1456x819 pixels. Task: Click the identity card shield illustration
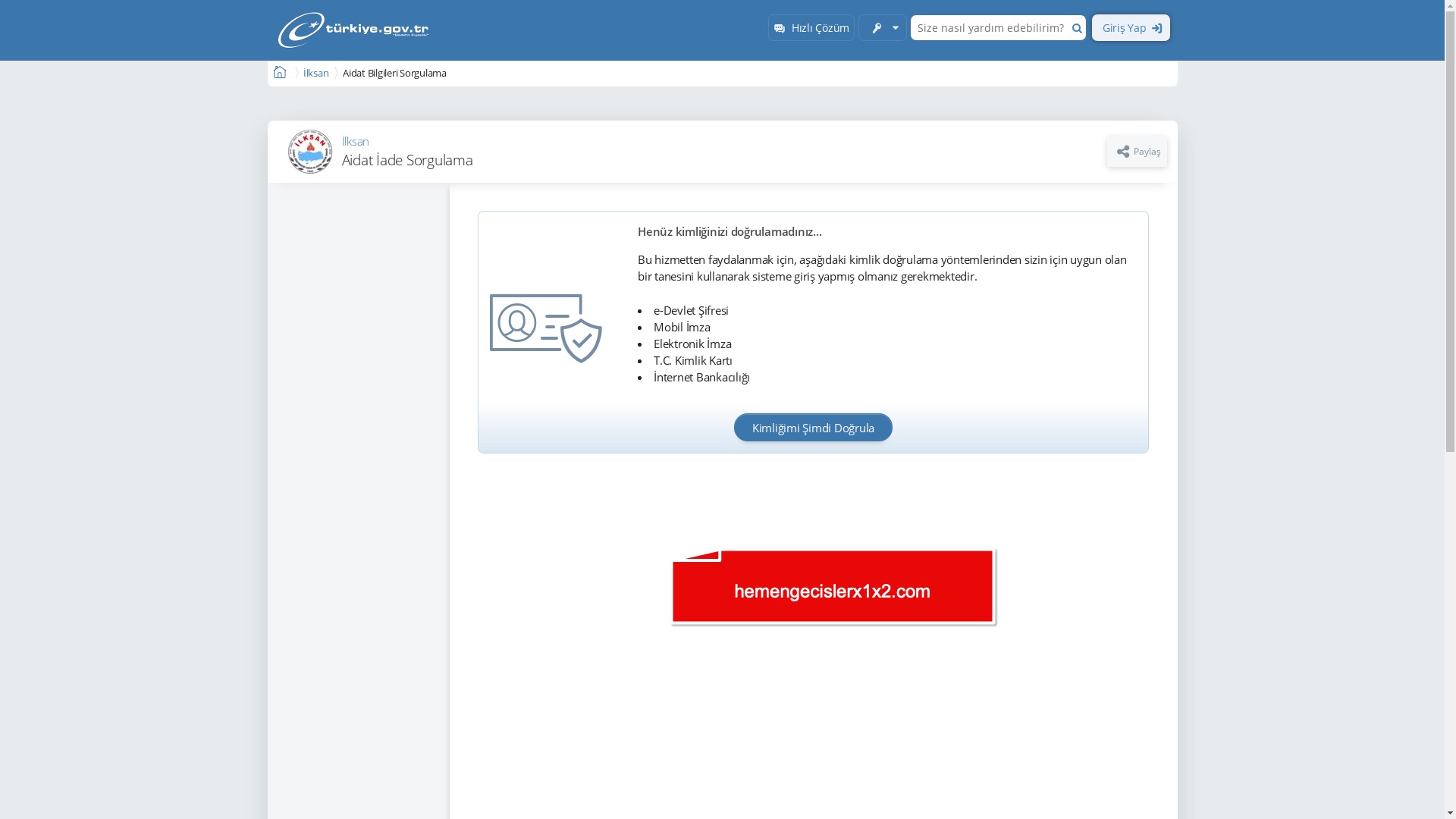point(546,328)
